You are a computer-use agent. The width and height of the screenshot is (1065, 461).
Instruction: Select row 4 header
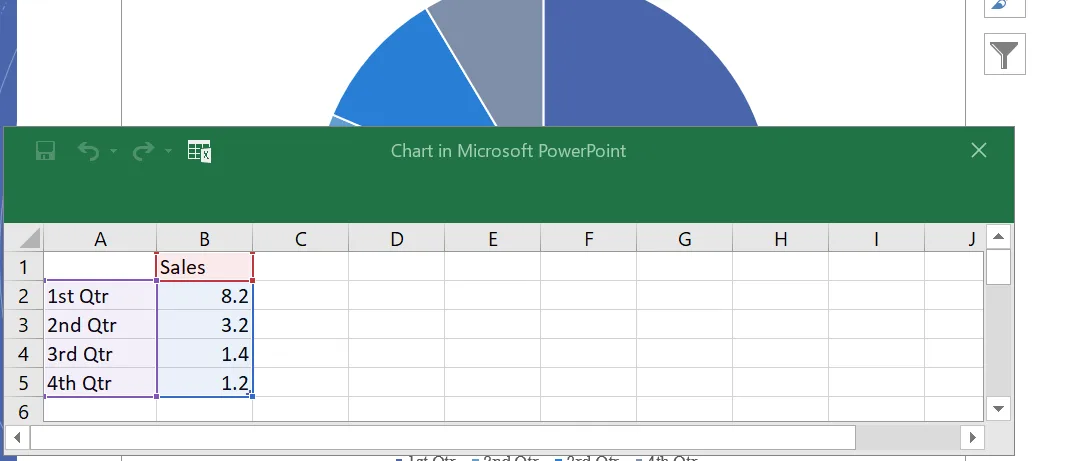pyautogui.click(x=24, y=354)
